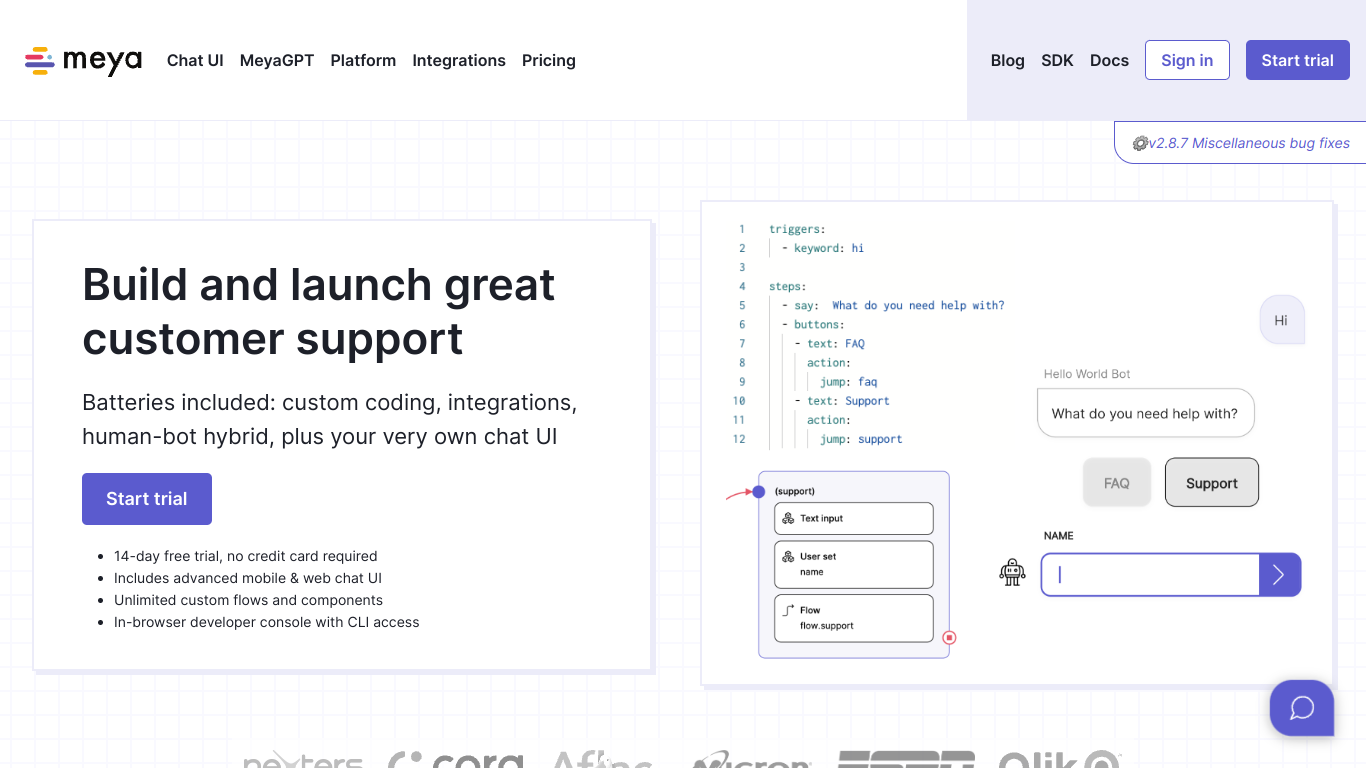The image size is (1366, 768).
Task: Click Start trial in the header
Action: (x=1298, y=60)
